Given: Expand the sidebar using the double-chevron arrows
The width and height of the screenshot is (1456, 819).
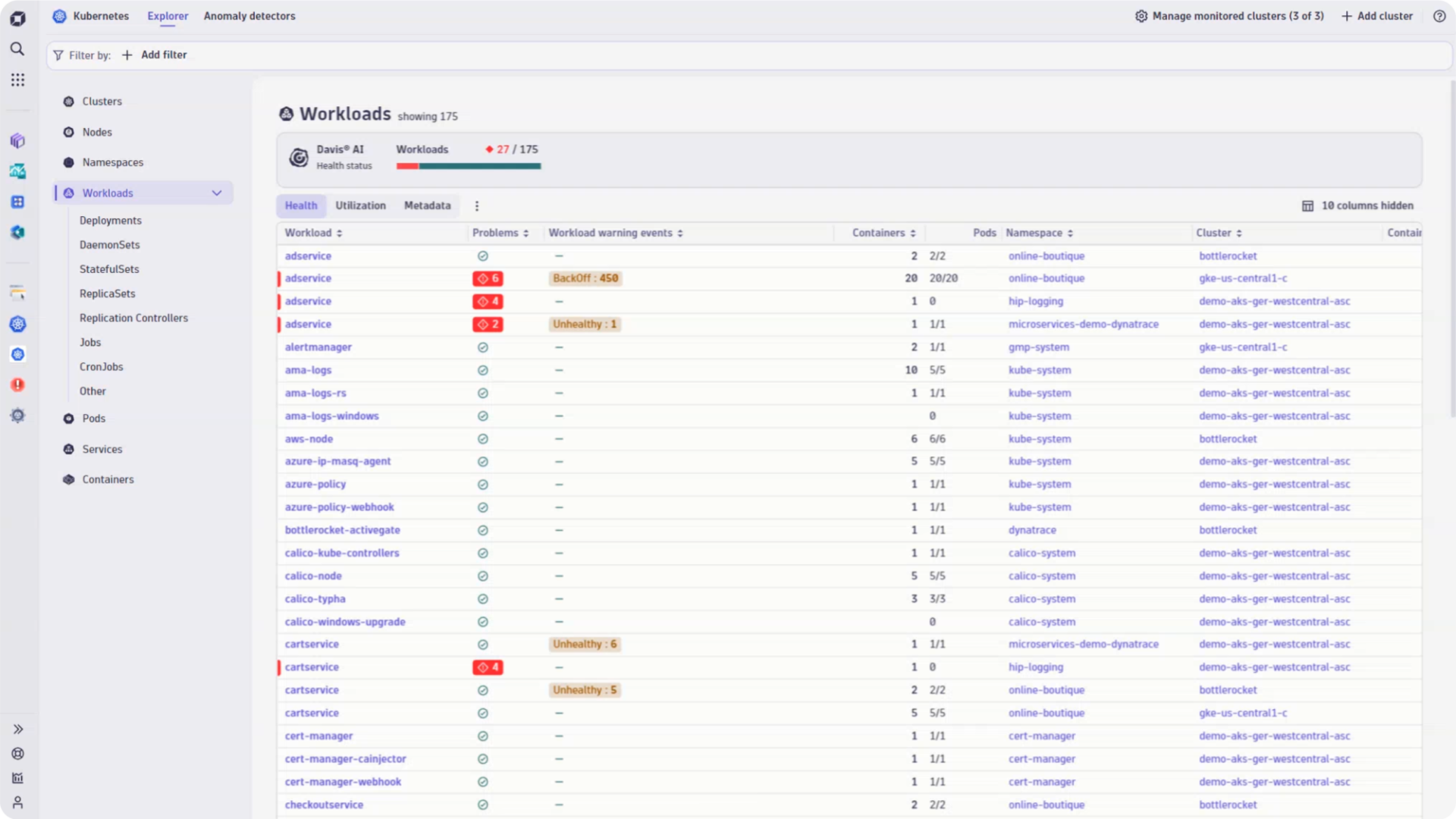Looking at the screenshot, I should tap(17, 729).
